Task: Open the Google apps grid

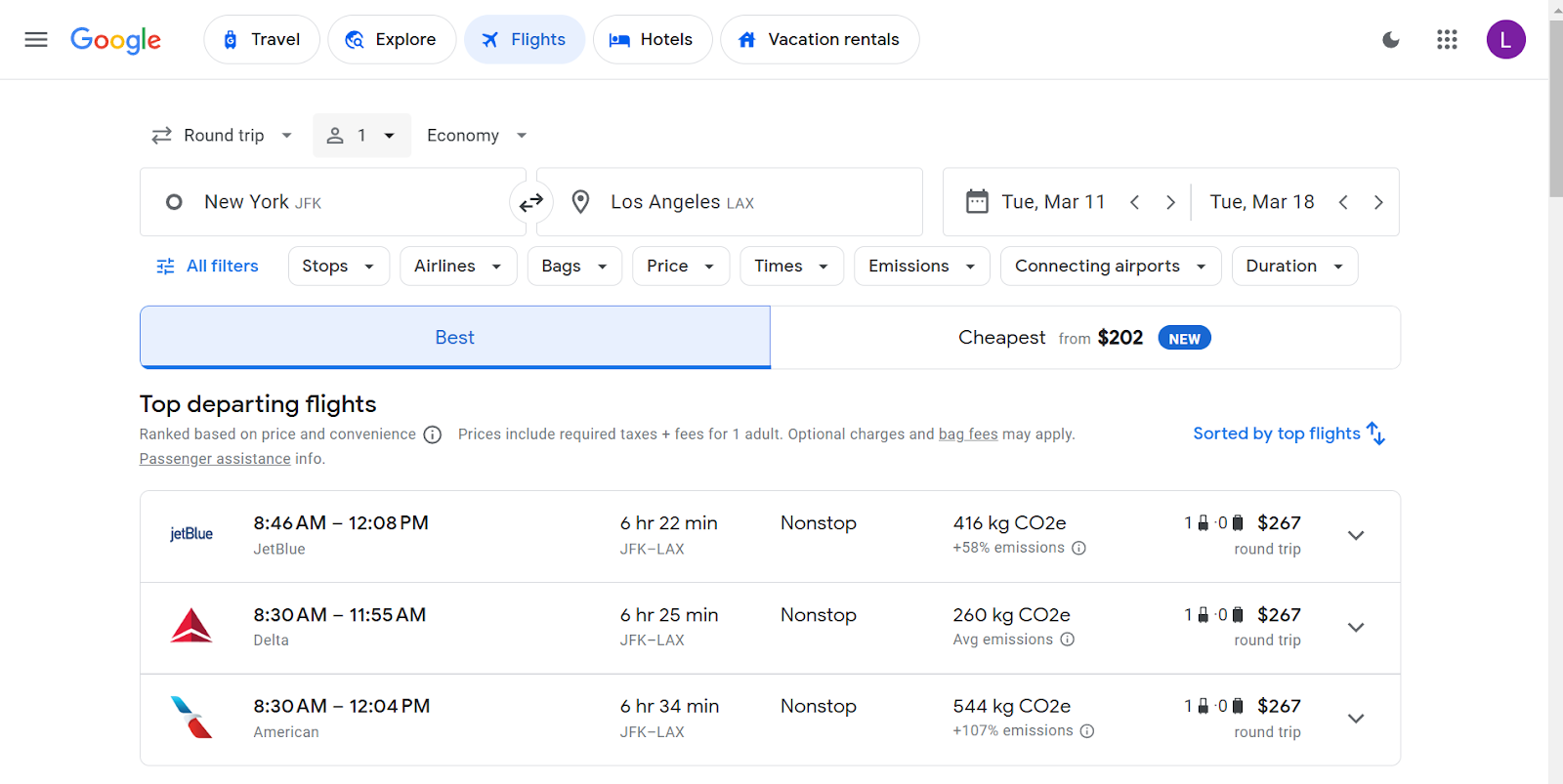Action: (x=1447, y=40)
